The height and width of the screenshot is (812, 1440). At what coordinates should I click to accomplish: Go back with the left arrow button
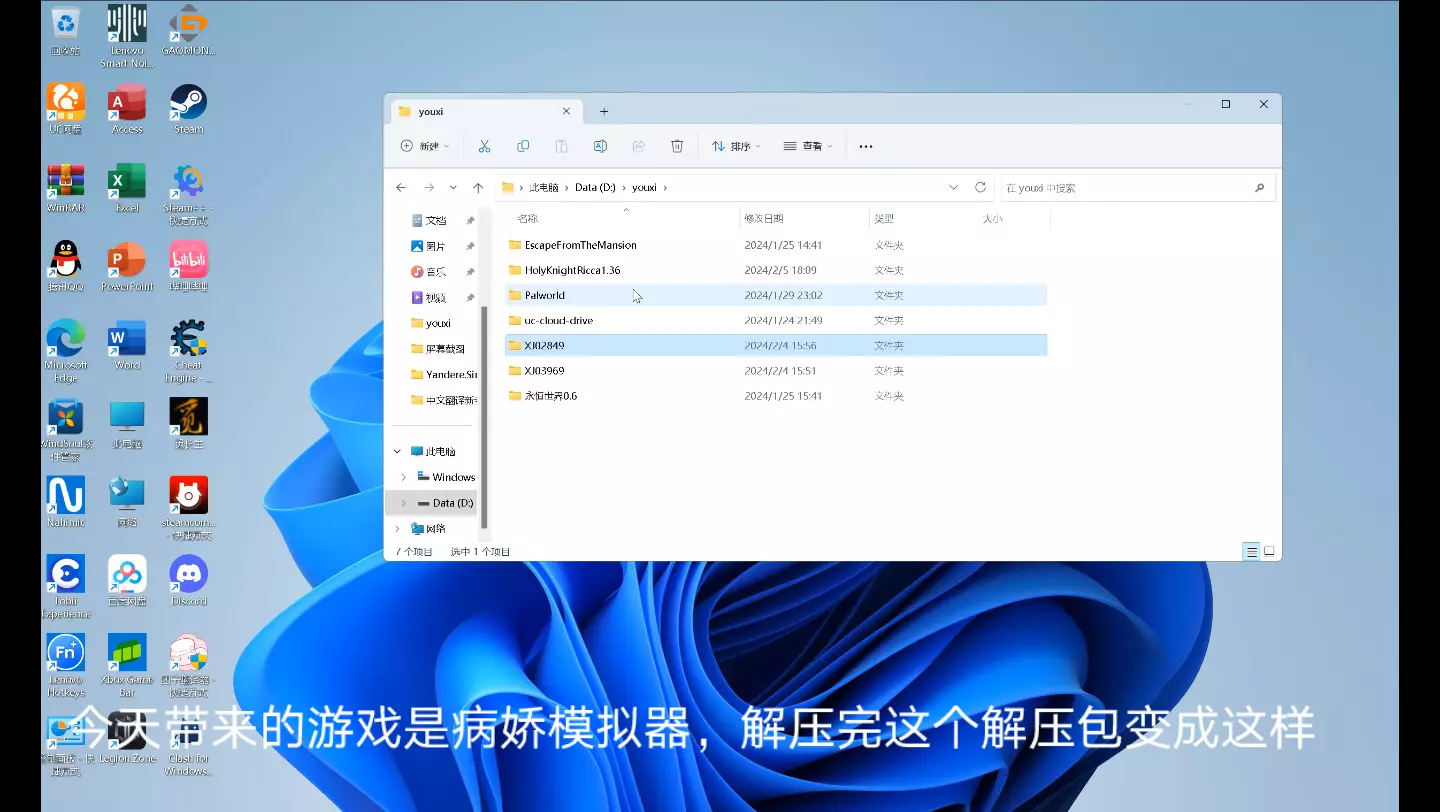tap(401, 187)
